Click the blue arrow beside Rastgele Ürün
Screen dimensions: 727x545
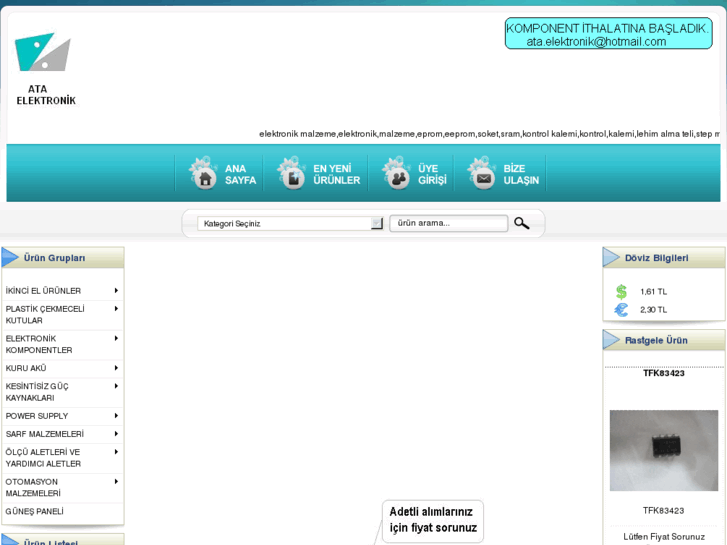[x=611, y=340]
